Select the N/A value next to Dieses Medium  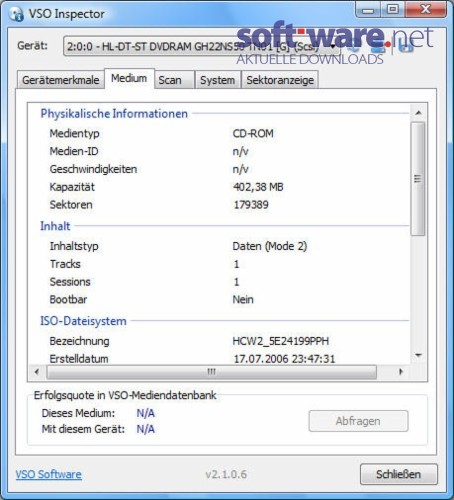[146, 413]
